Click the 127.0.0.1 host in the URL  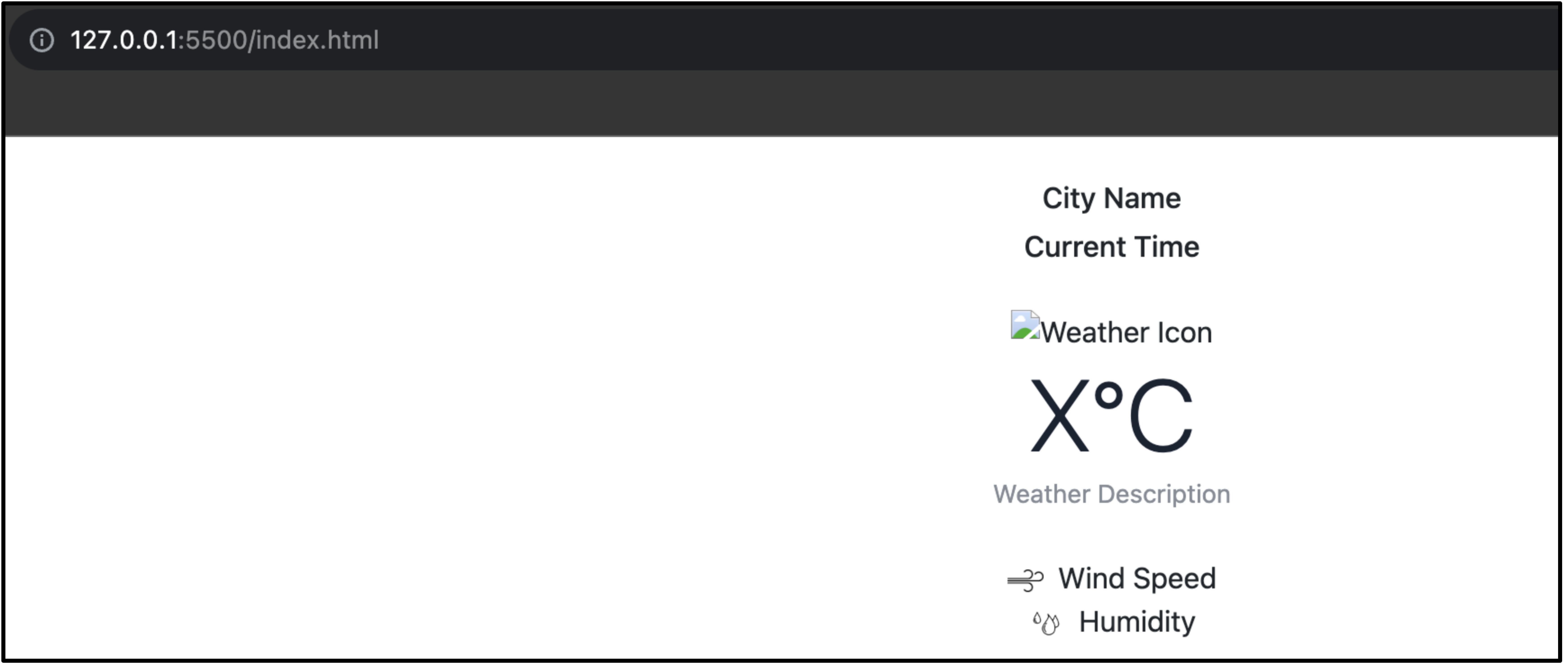(x=123, y=40)
